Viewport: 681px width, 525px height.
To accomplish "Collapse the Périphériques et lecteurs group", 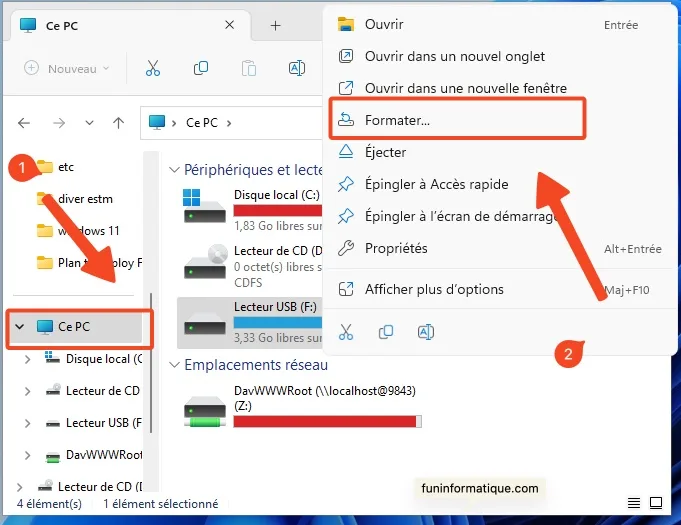I will point(174,170).
